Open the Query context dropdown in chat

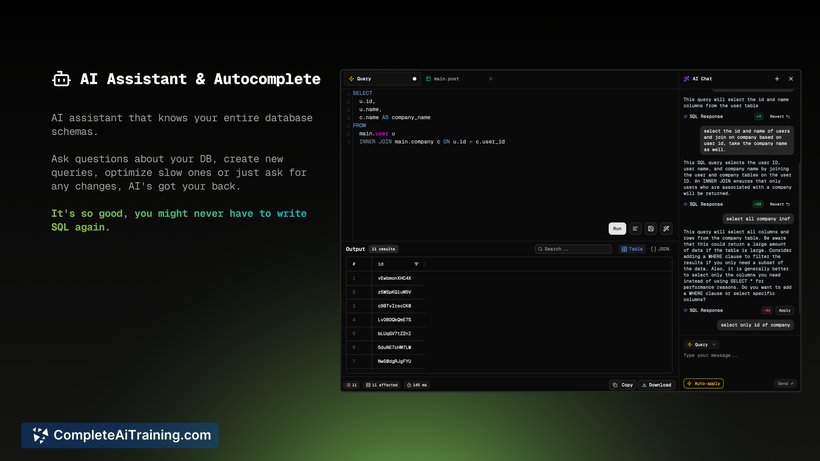tap(701, 344)
